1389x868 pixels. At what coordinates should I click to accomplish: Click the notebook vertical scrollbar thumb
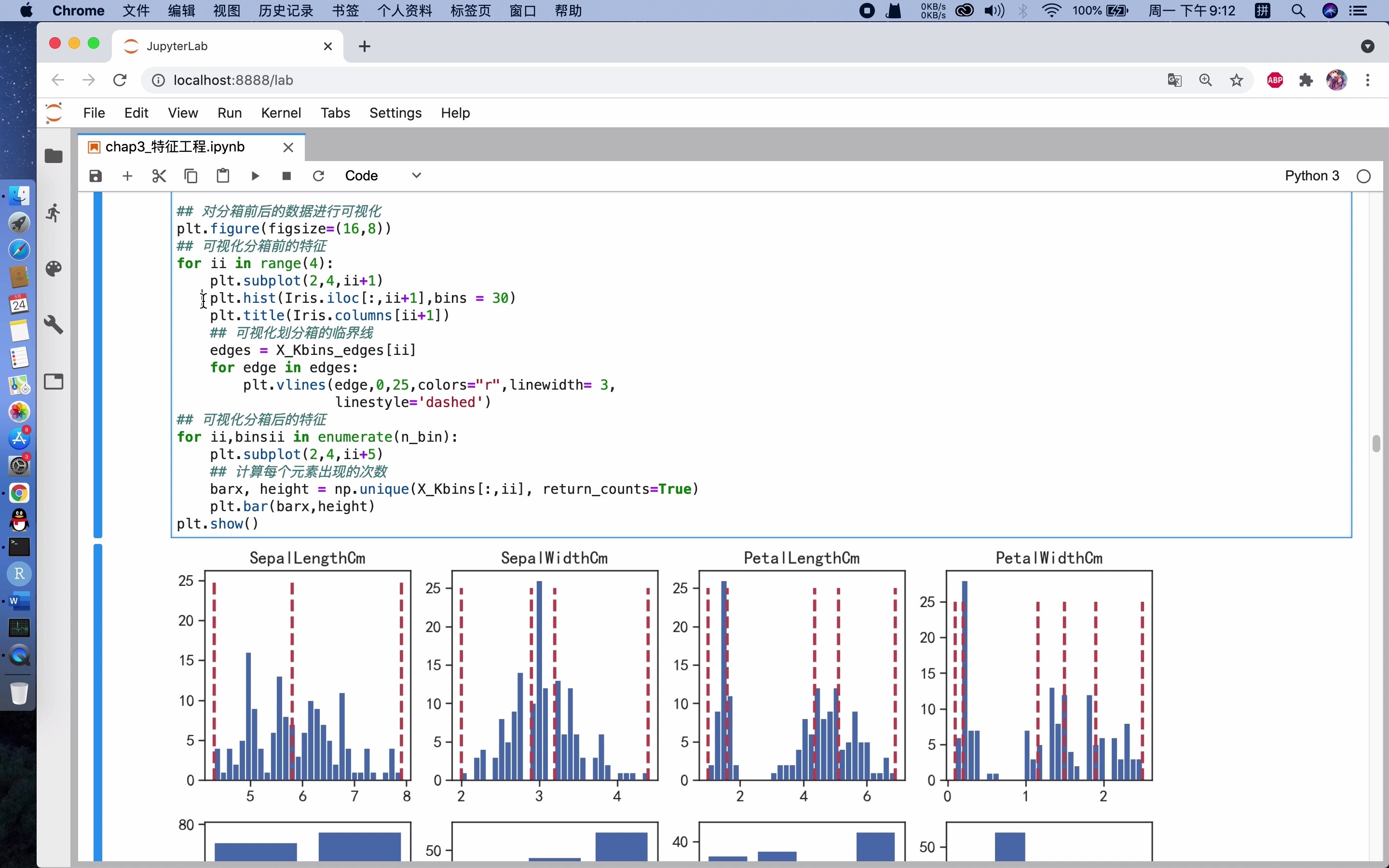[x=1376, y=444]
